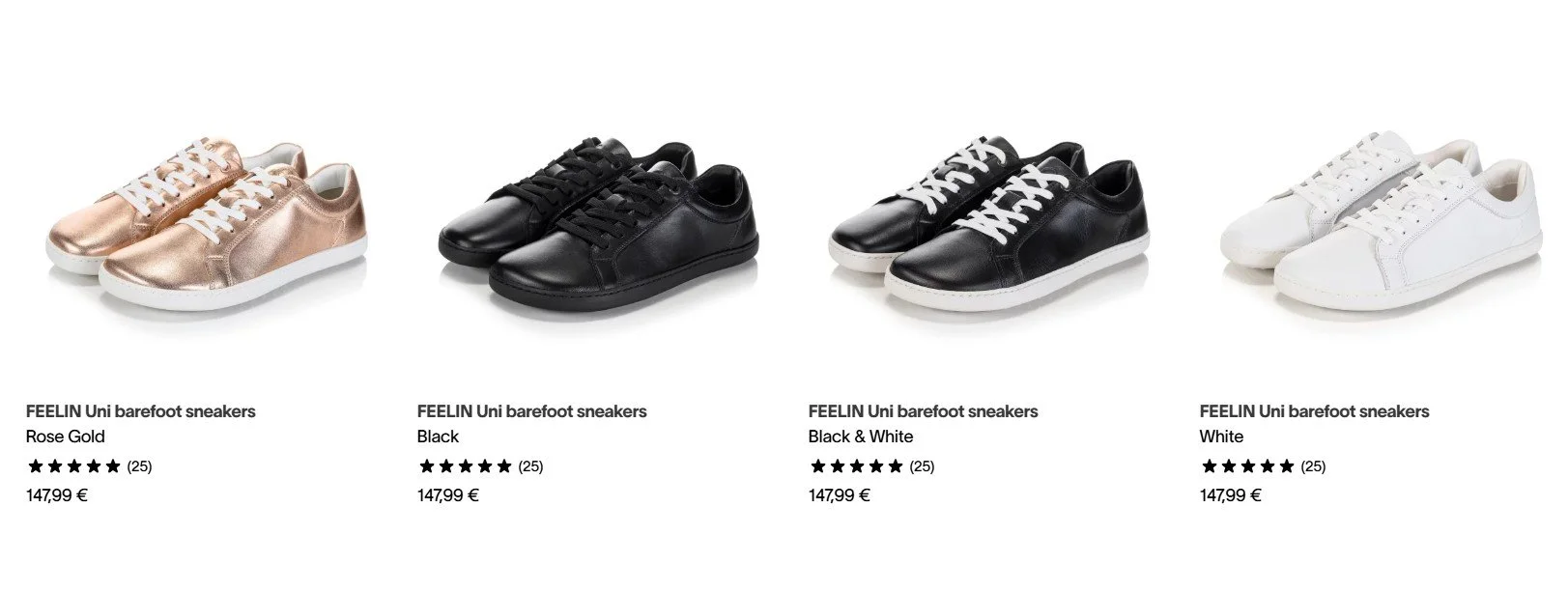Image resolution: width=1568 pixels, height=592 pixels.
Task: Click the Rose Gold FEELIN Uni sneakers title
Action: [x=141, y=411]
